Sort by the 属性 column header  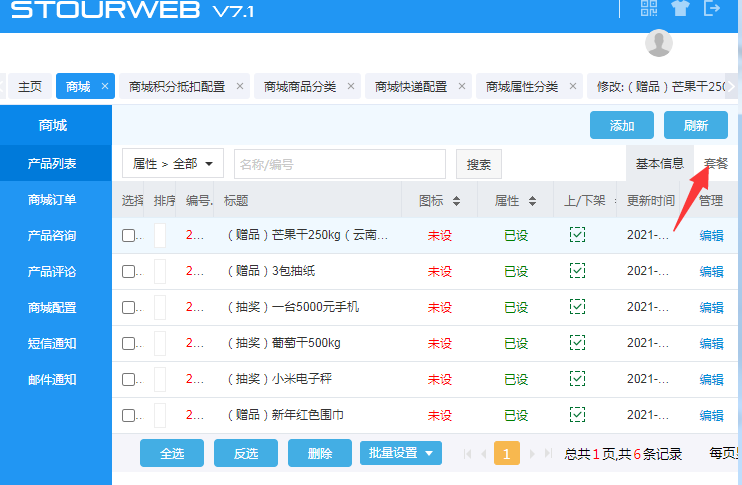coord(515,201)
